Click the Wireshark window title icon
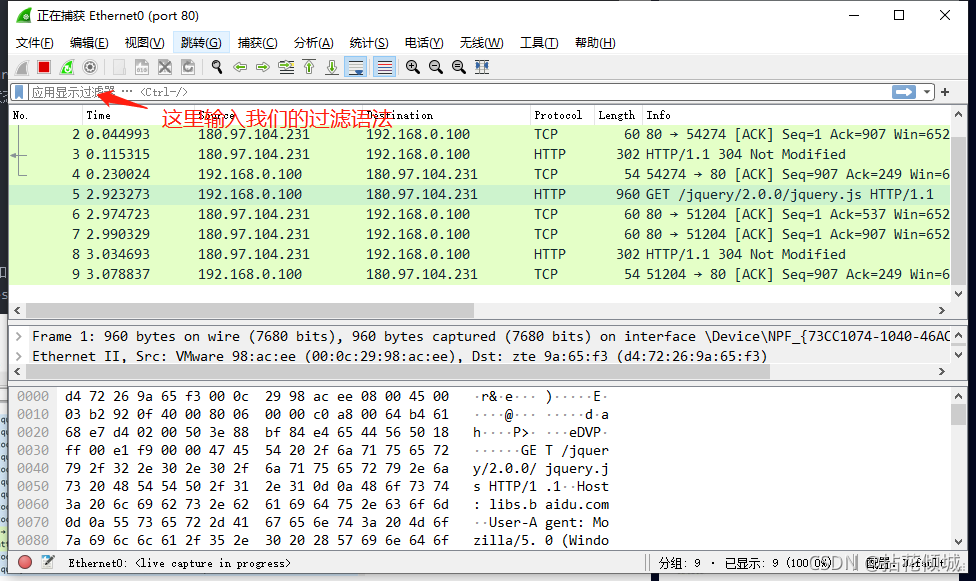This screenshot has height=581, width=976. (24, 16)
